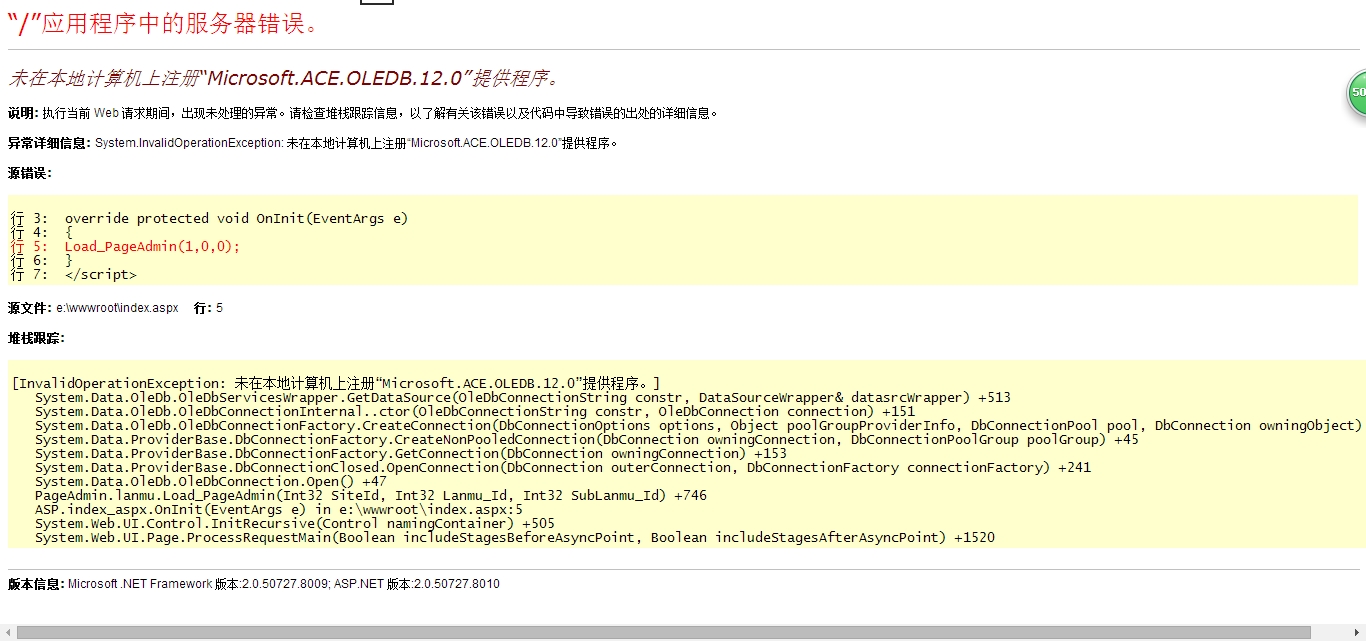Click System.InvalidOperationException in exception details

click(x=189, y=143)
